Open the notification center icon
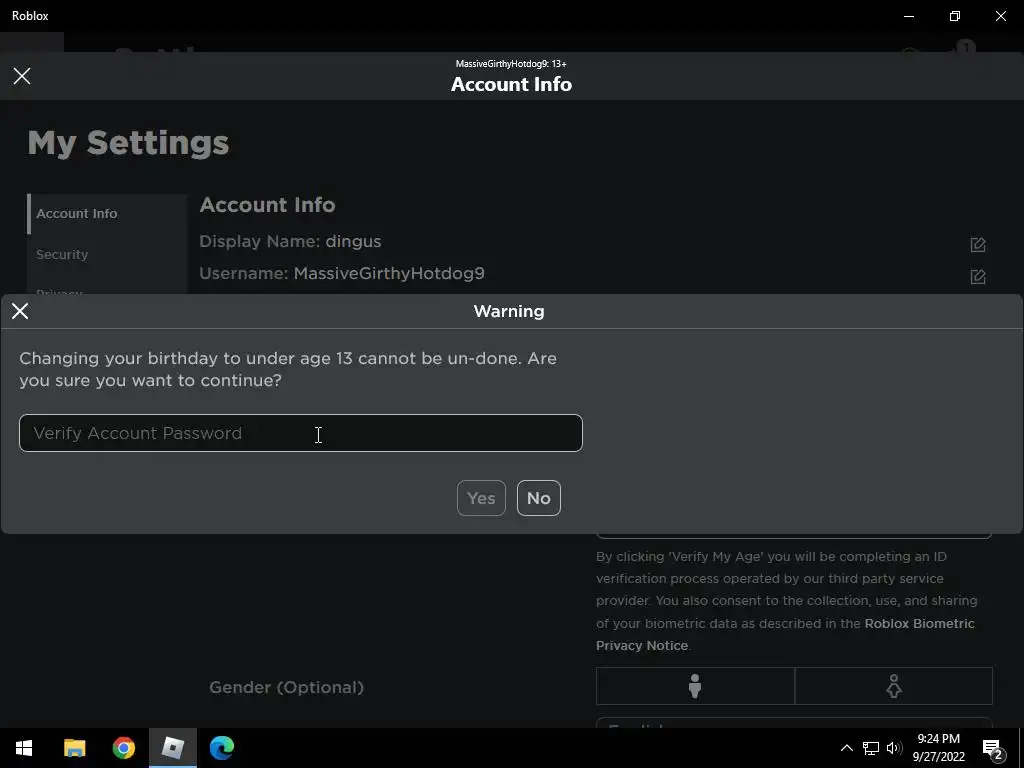Image resolution: width=1024 pixels, height=768 pixels. click(x=993, y=748)
